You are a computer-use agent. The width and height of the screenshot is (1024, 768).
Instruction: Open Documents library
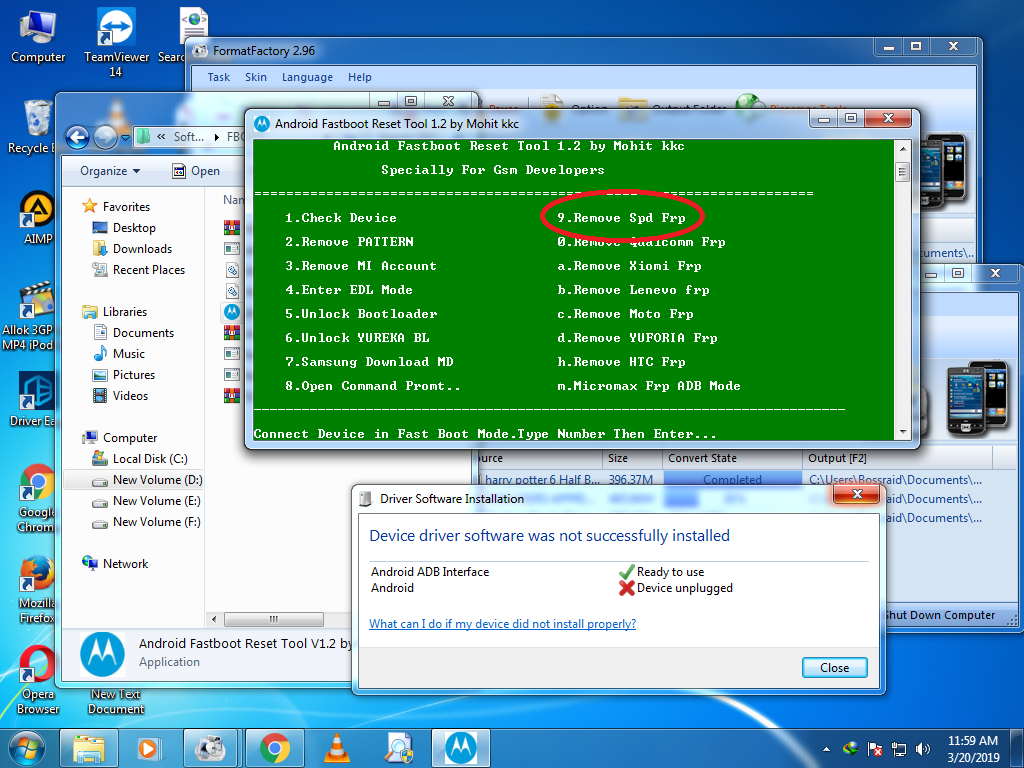pos(134,332)
